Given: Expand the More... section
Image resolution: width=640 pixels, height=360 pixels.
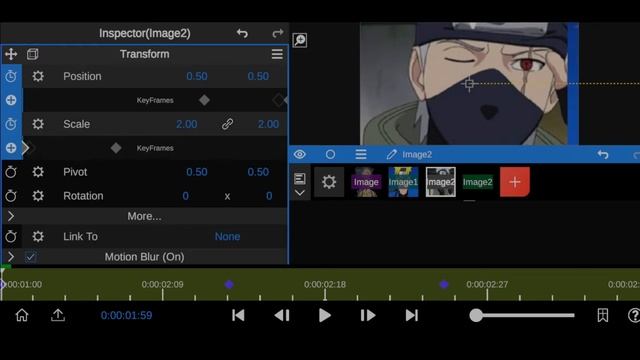Looking at the screenshot, I should point(11,216).
